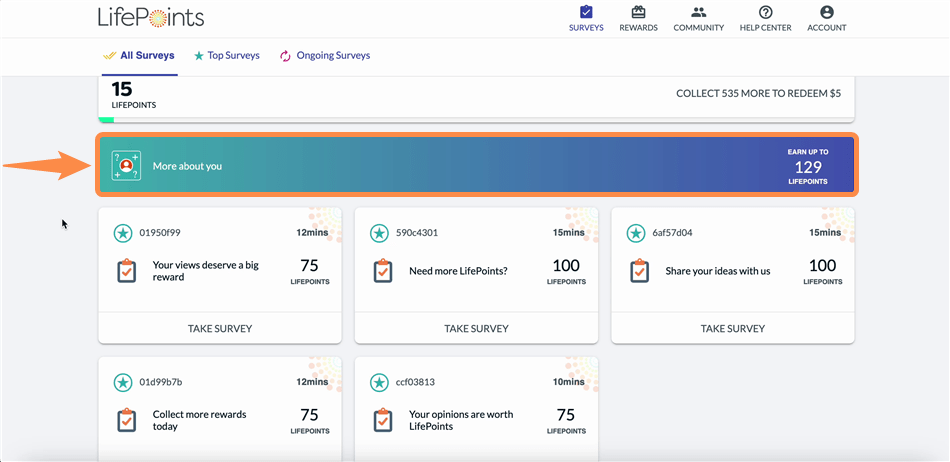This screenshot has height=462, width=950.
Task: Click Collect more rewards today title
Action: (199, 420)
